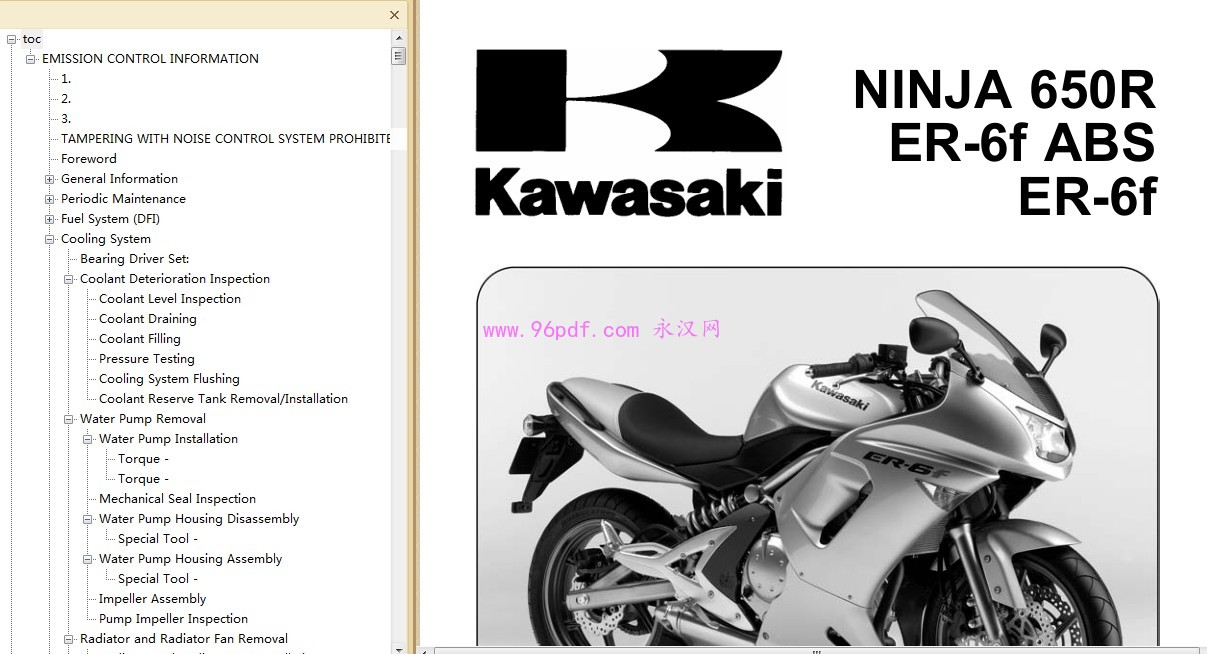The image size is (1207, 654).
Task: Select bookmark entry '3.'
Action: coord(66,119)
